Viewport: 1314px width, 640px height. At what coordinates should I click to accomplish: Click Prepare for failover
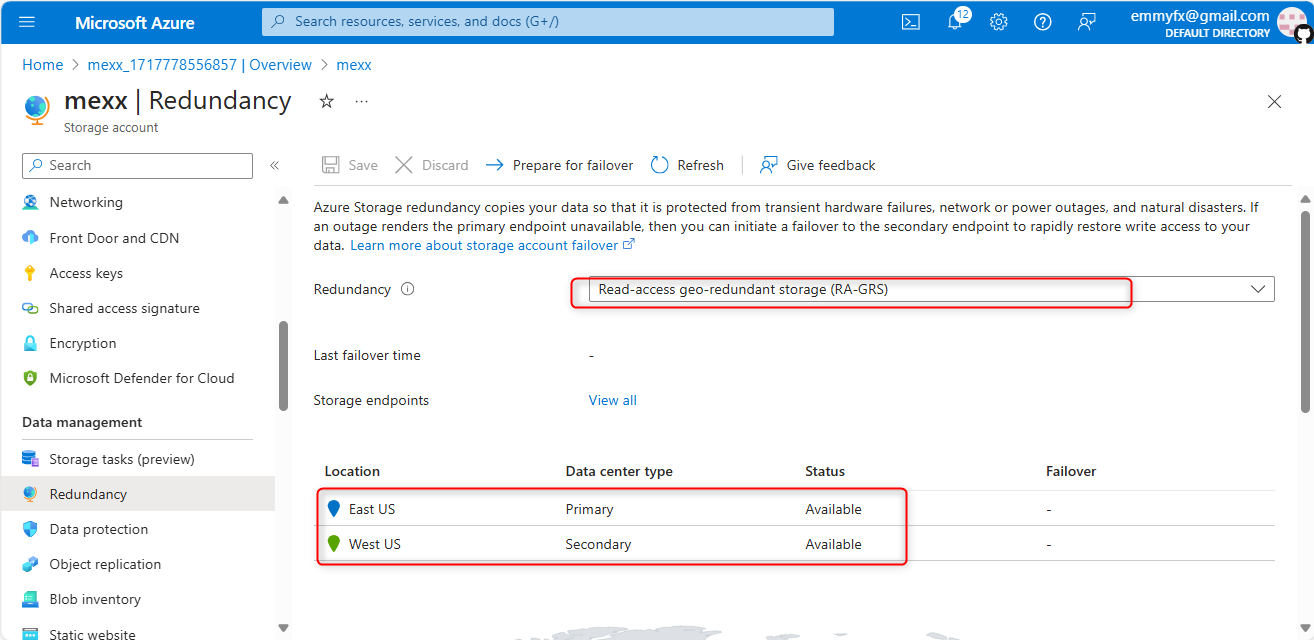(560, 165)
